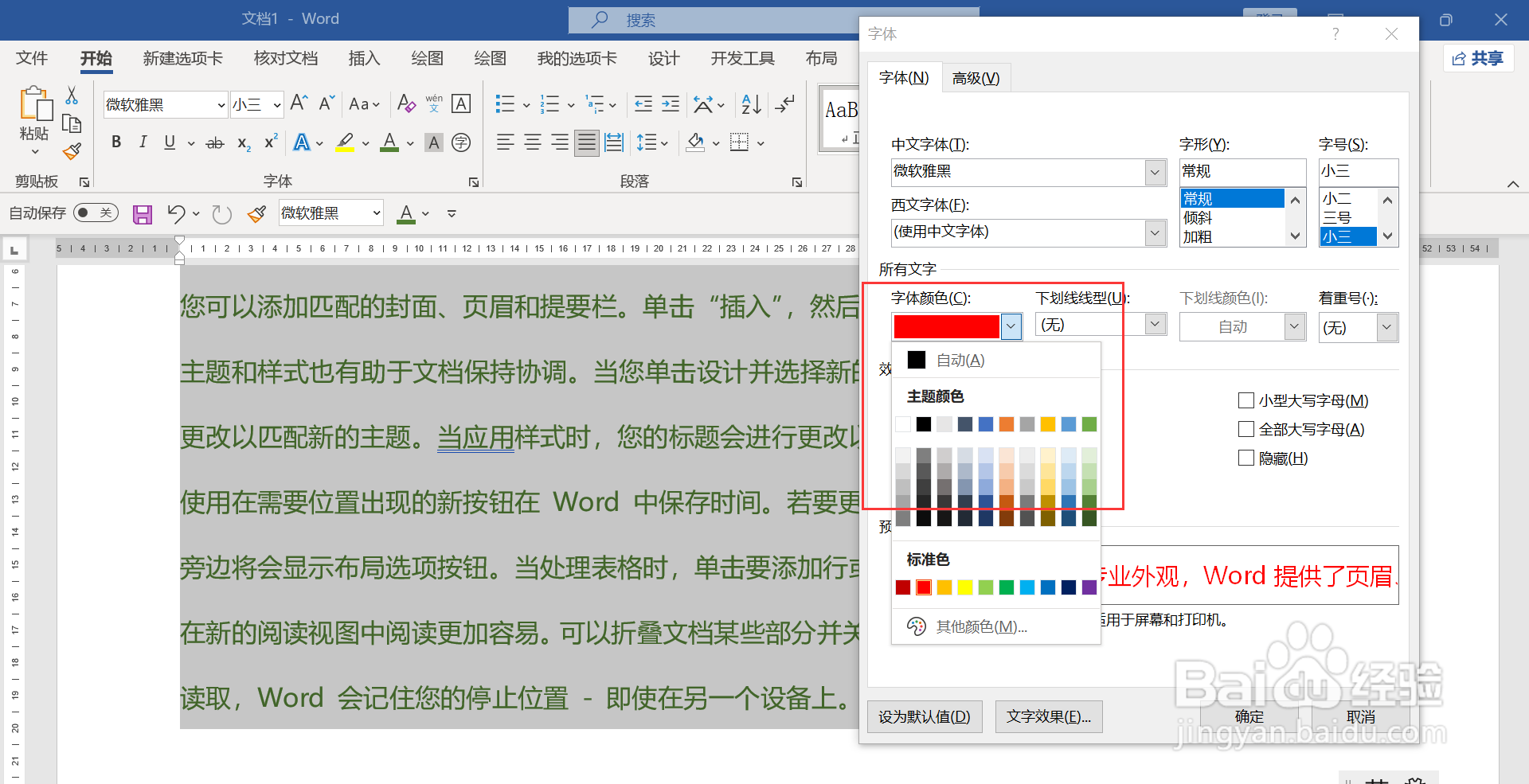Screen dimensions: 1529x784
Task: Click the 文字效果 Text Effects button
Action: point(1049,716)
